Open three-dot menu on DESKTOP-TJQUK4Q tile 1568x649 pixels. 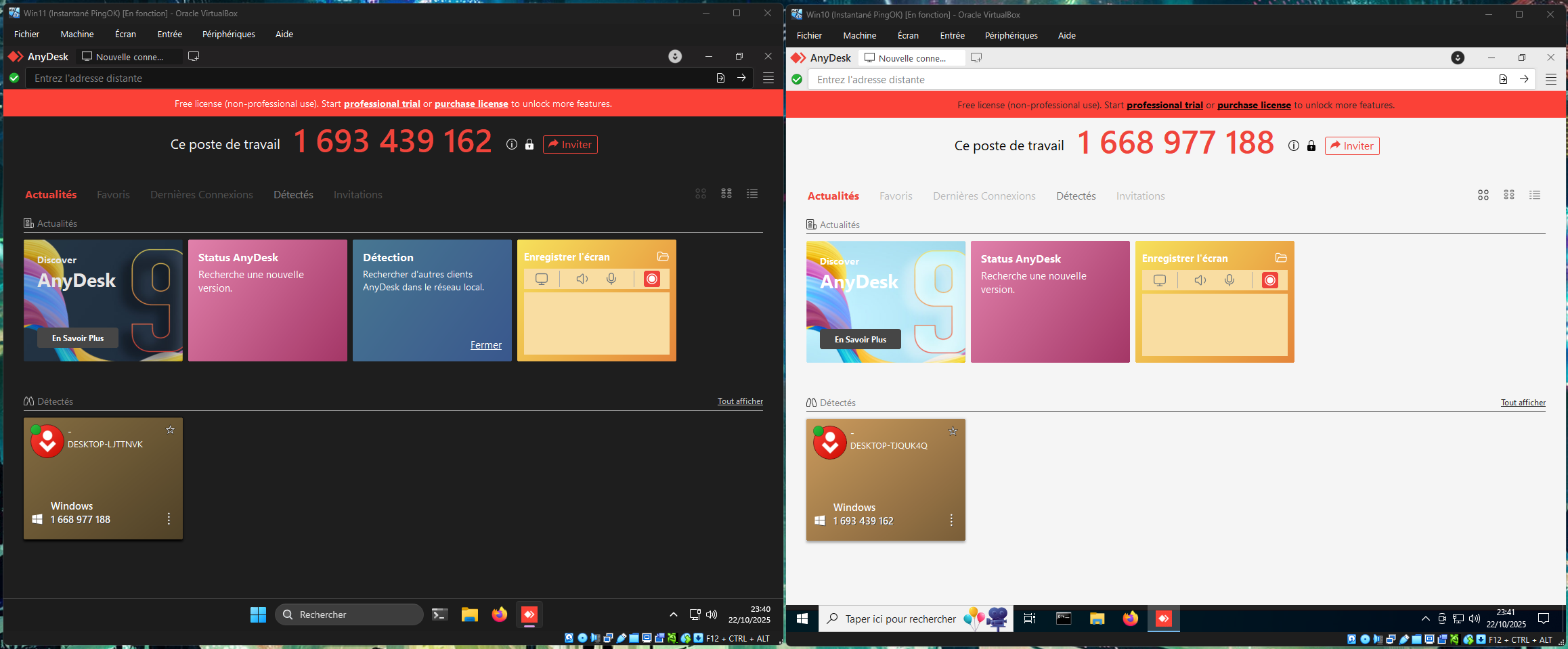click(x=951, y=520)
